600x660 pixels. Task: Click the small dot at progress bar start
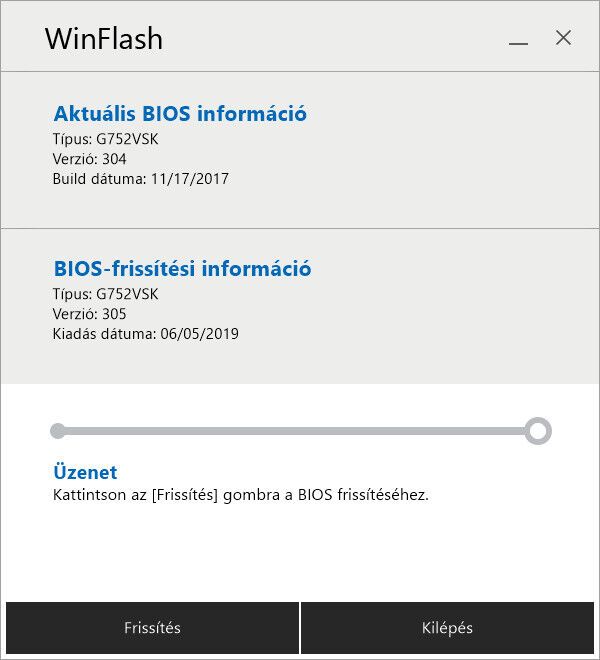click(58, 431)
